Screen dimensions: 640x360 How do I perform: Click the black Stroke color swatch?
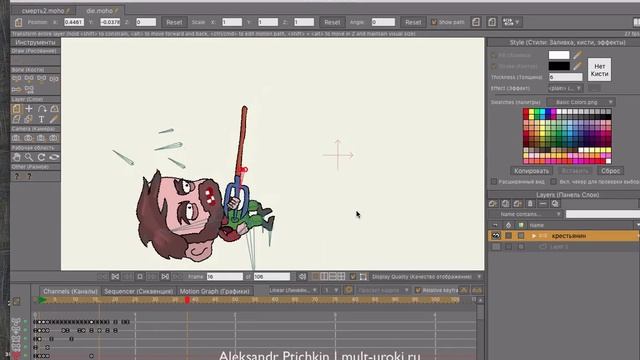[x=559, y=66]
